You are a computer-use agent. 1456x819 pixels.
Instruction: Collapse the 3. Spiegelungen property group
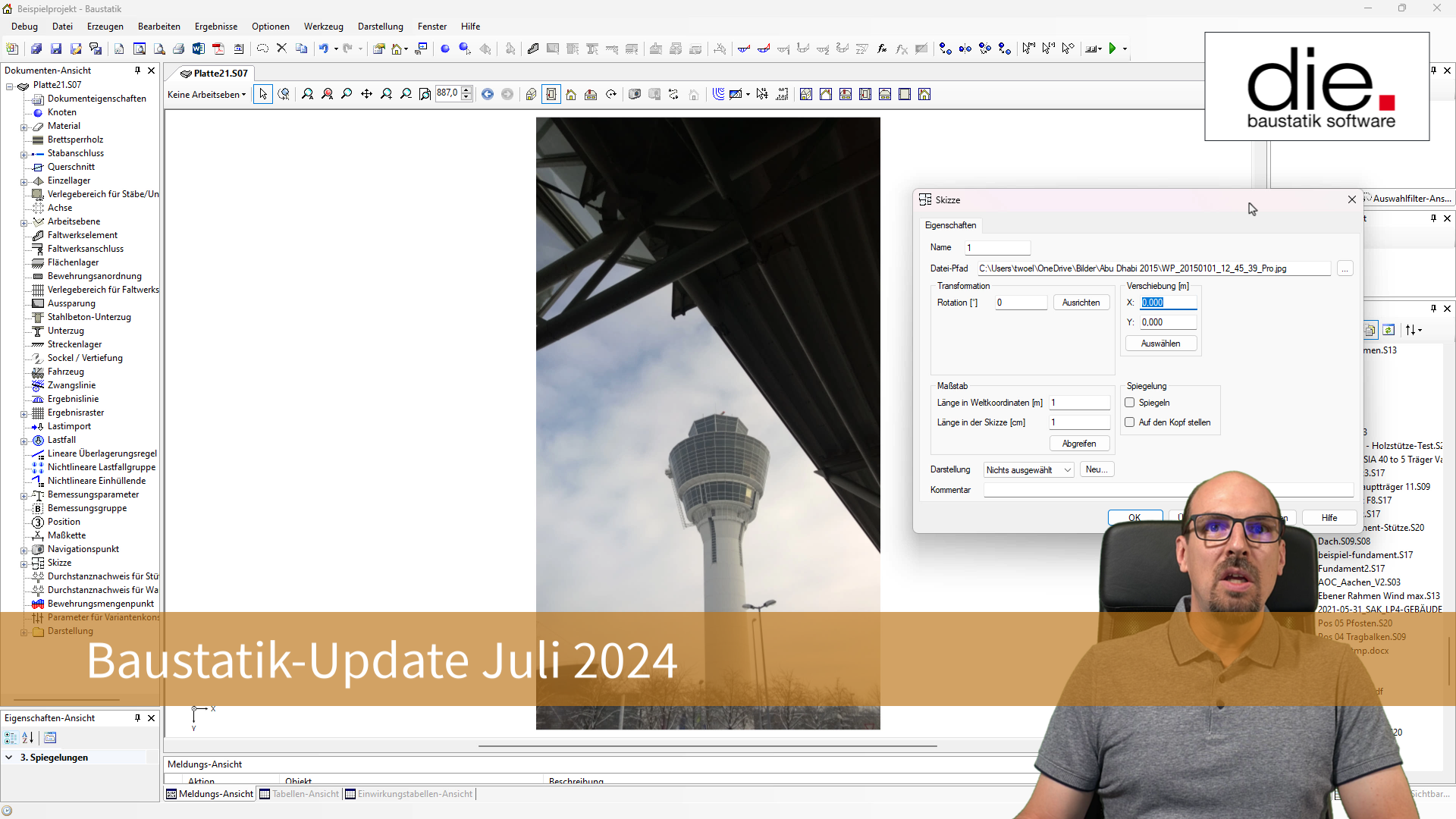tap(9, 758)
